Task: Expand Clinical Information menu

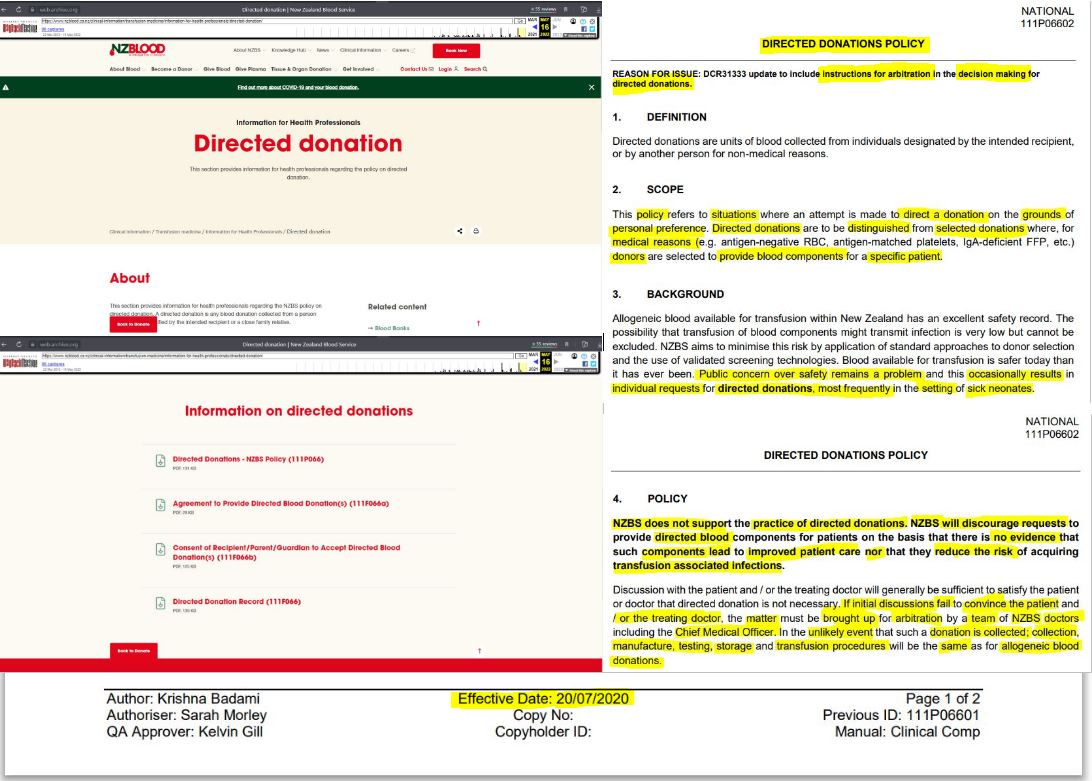Action: coord(362,50)
